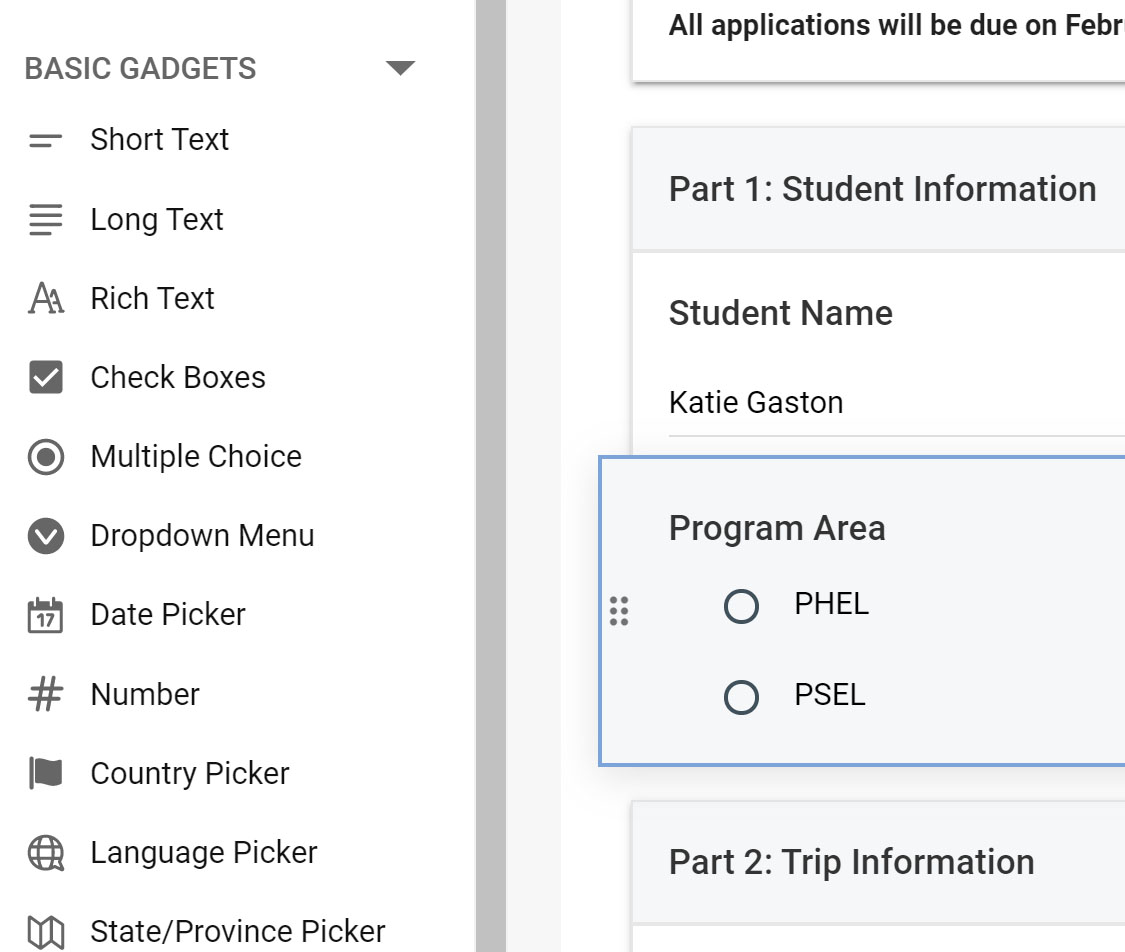Click the Check Boxes gadget icon

(x=46, y=378)
